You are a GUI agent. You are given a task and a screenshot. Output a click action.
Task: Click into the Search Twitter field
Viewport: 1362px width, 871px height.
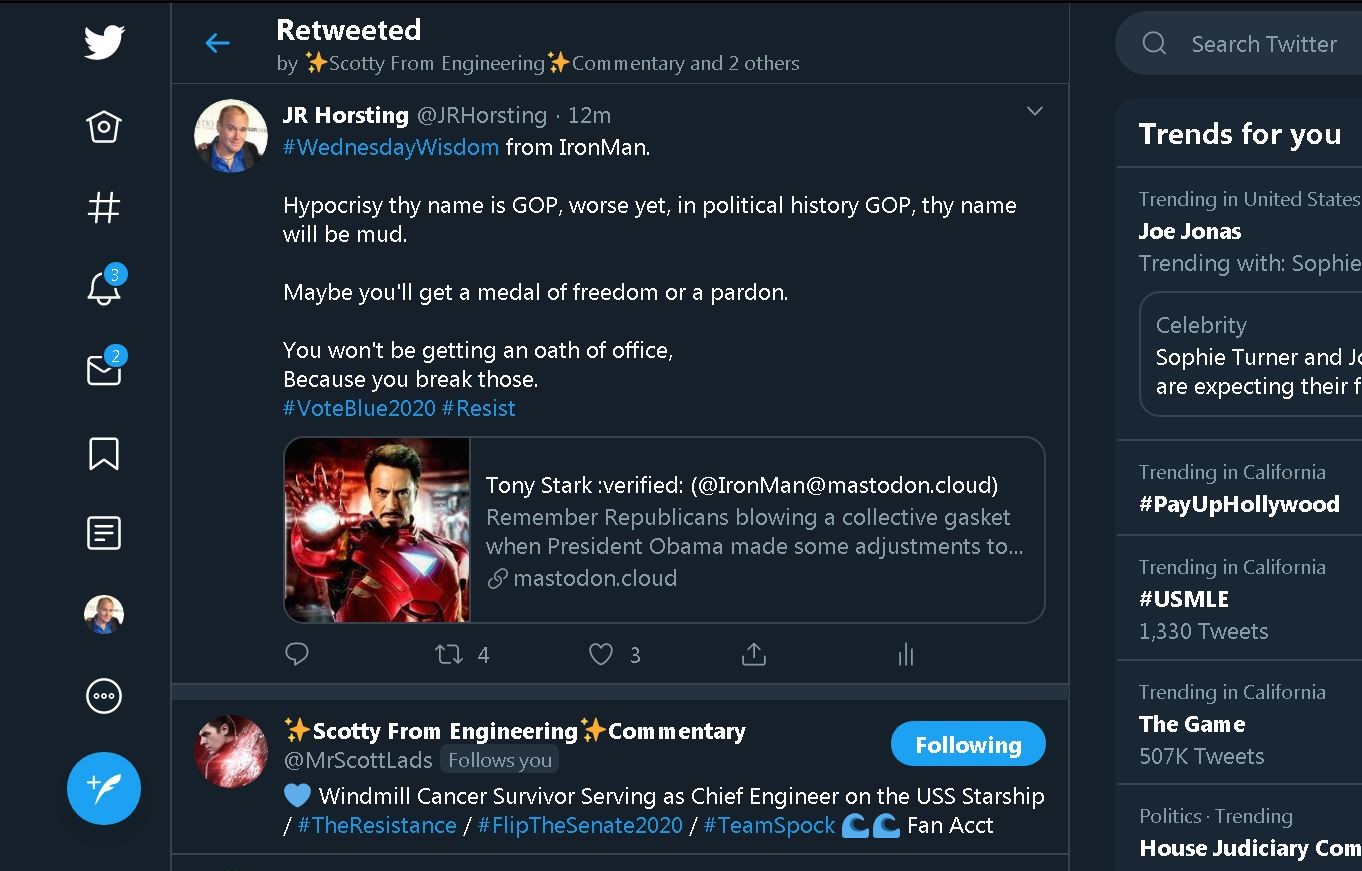coord(1263,44)
